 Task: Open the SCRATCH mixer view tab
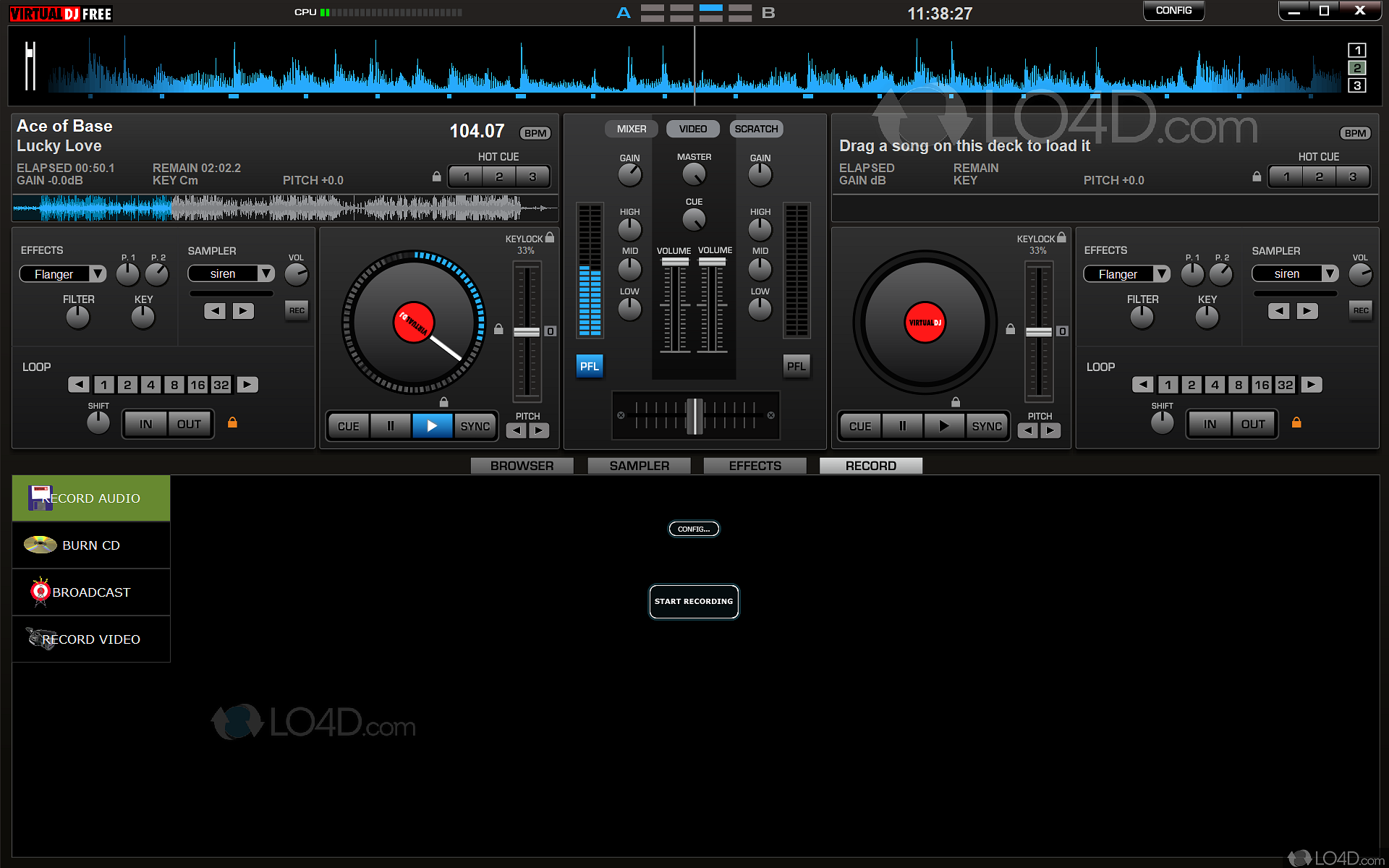[x=756, y=129]
